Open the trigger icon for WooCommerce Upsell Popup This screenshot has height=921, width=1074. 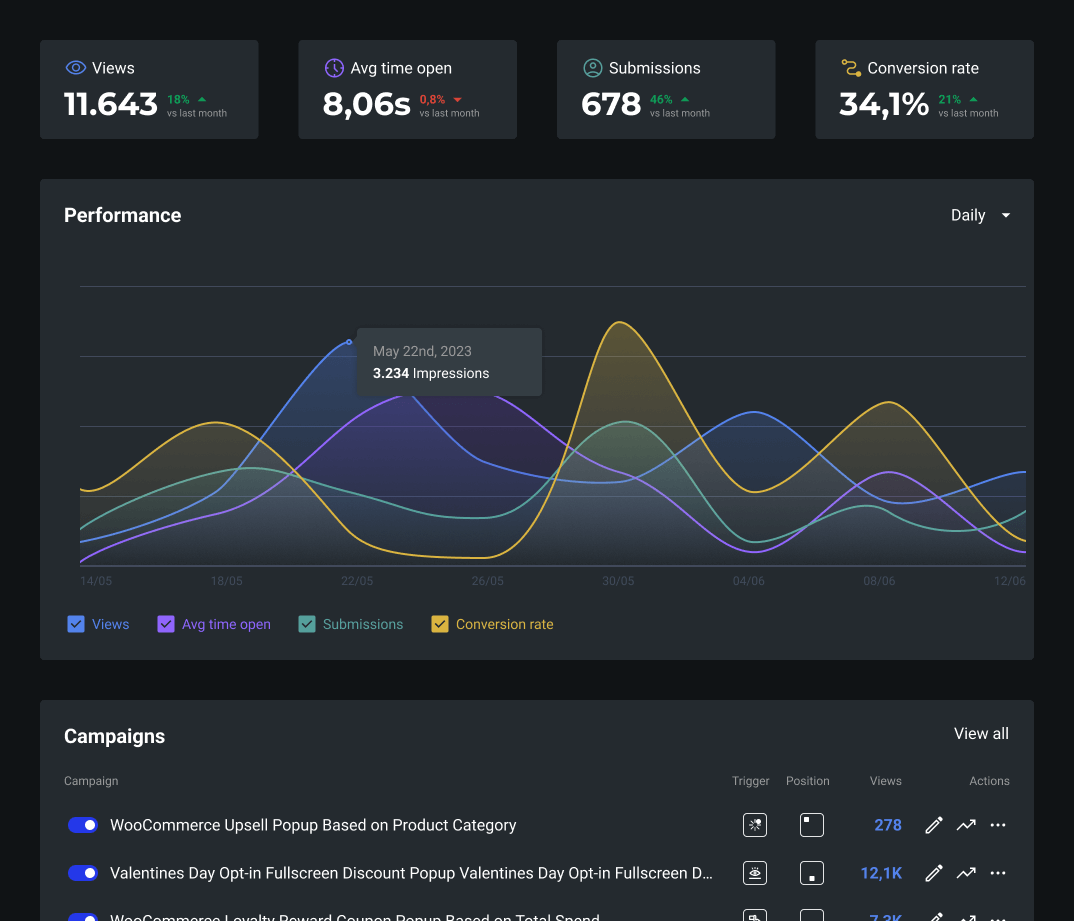[x=754, y=825]
